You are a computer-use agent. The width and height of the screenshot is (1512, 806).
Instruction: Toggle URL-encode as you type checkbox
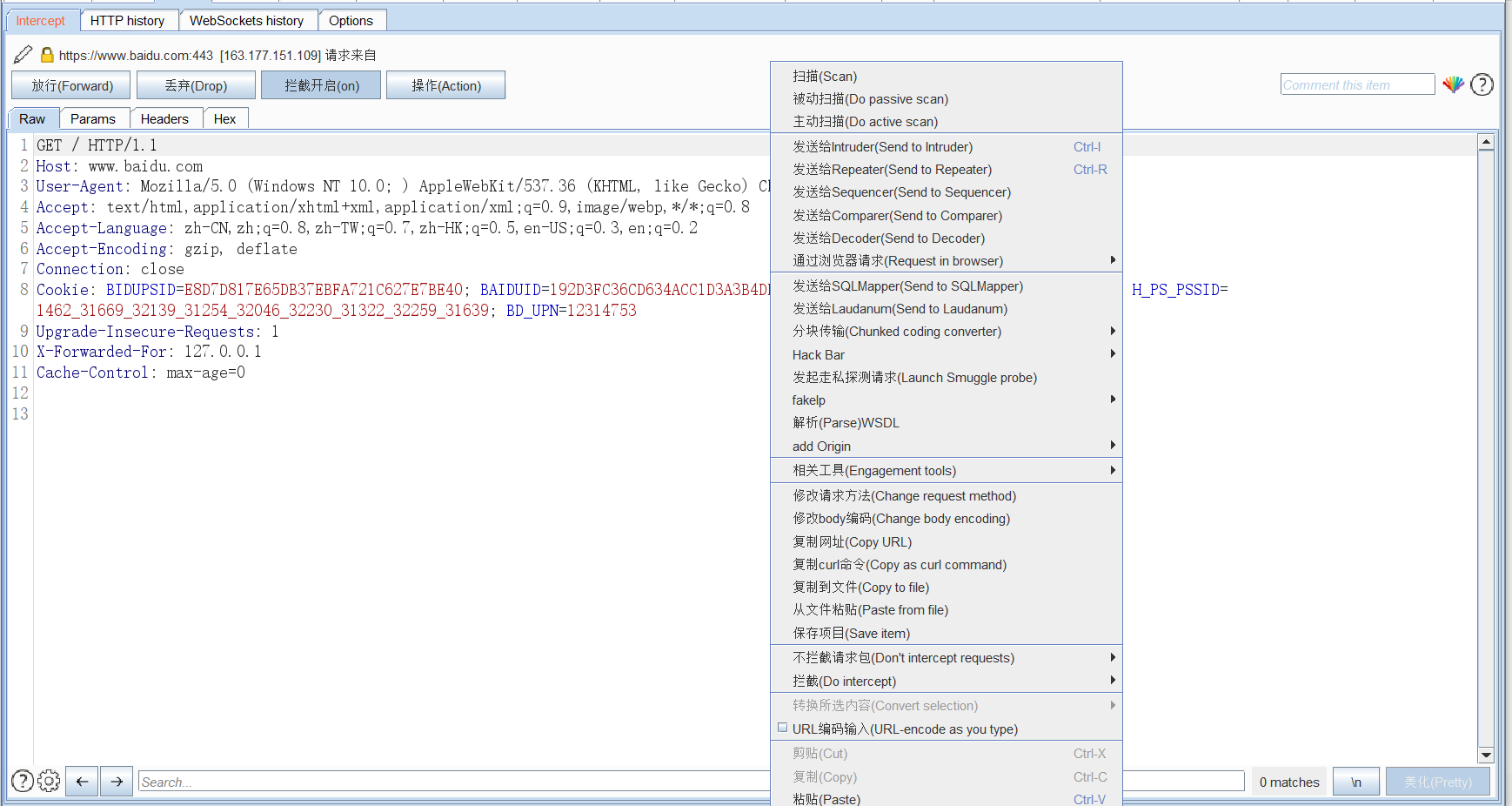(x=783, y=729)
